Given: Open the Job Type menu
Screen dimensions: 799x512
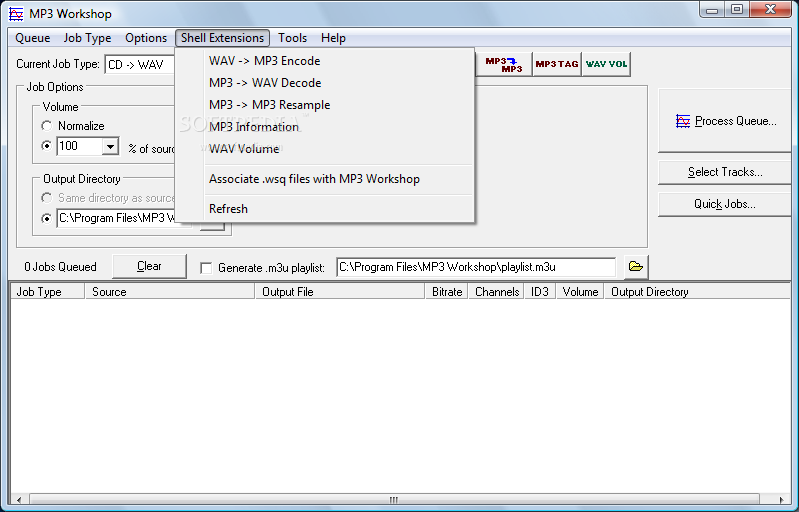Looking at the screenshot, I should pos(87,38).
